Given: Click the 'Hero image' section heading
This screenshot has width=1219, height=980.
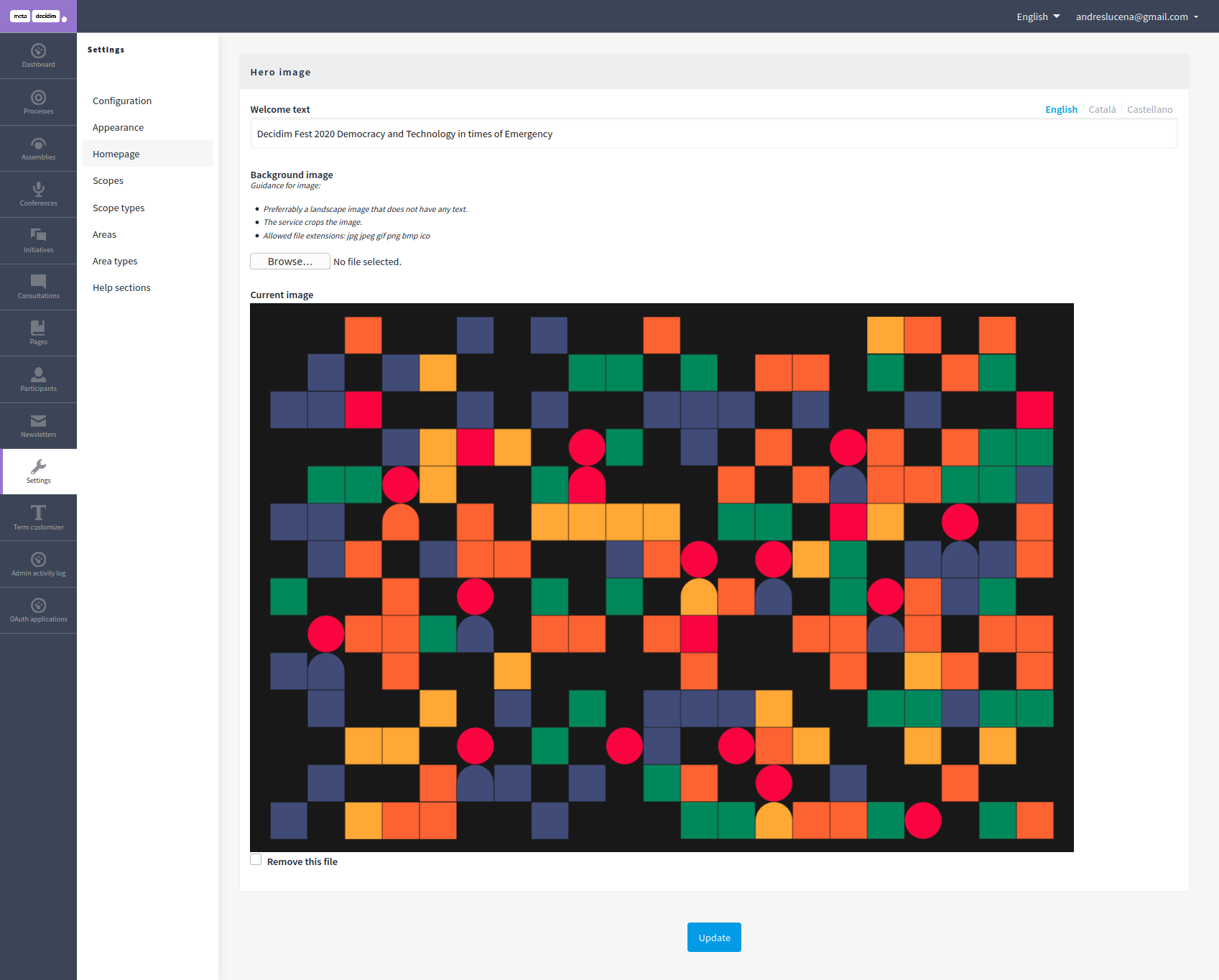Looking at the screenshot, I should (x=280, y=72).
